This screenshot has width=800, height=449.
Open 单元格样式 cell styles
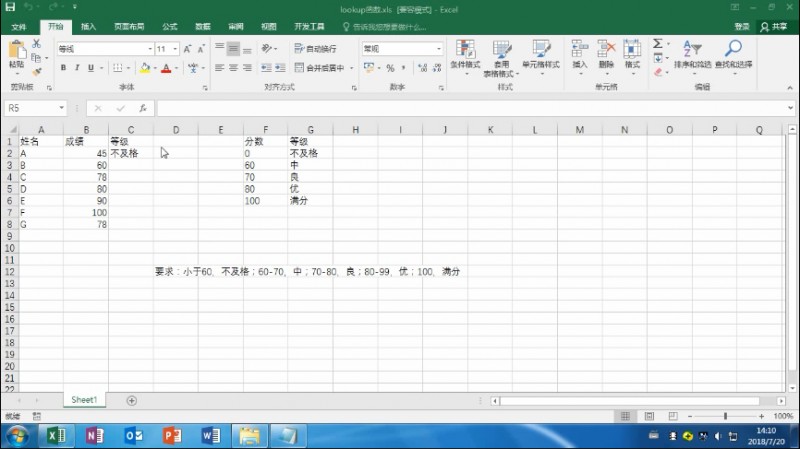(541, 58)
